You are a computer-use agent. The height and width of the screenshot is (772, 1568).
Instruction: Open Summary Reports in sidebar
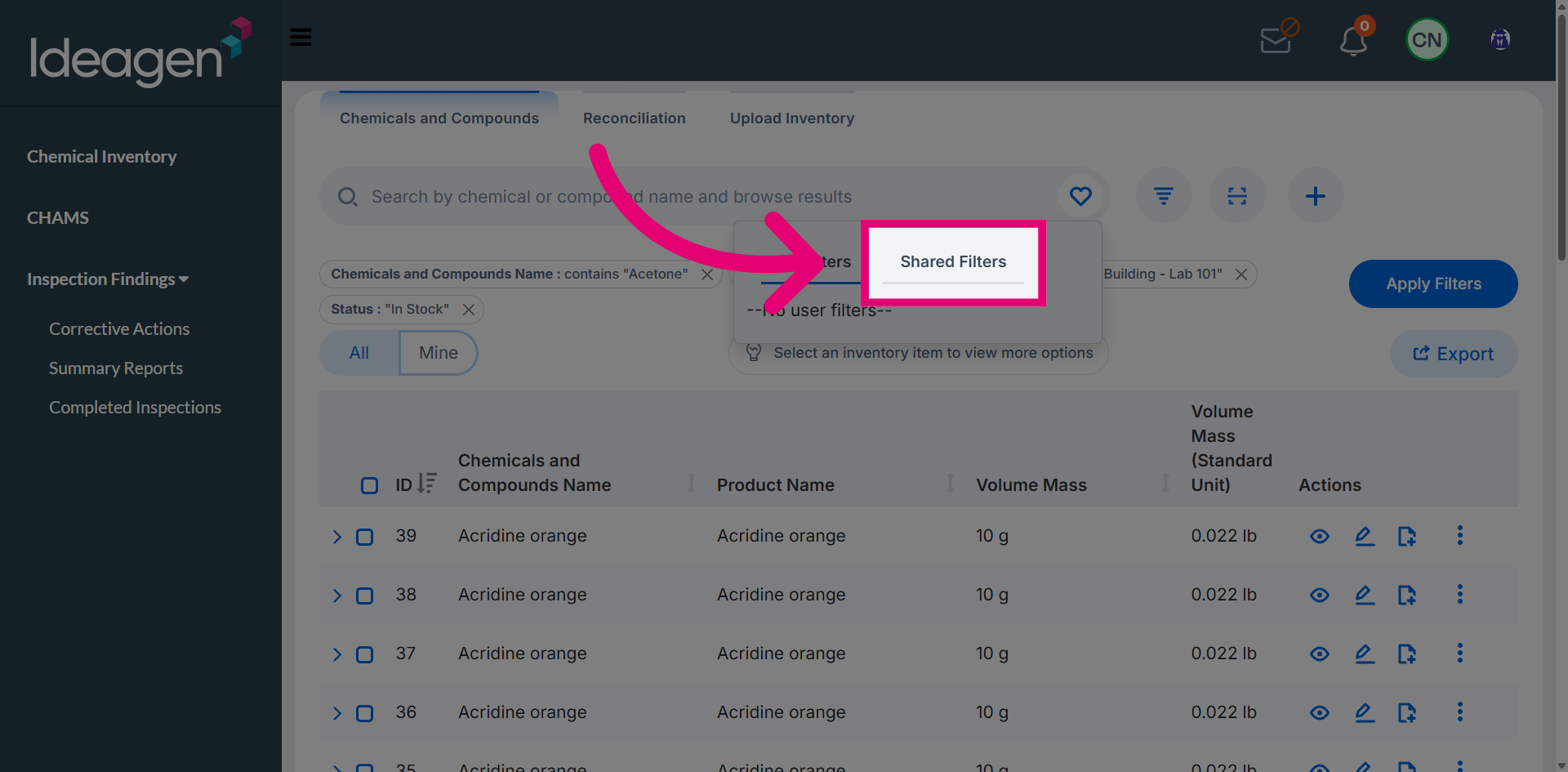point(116,368)
